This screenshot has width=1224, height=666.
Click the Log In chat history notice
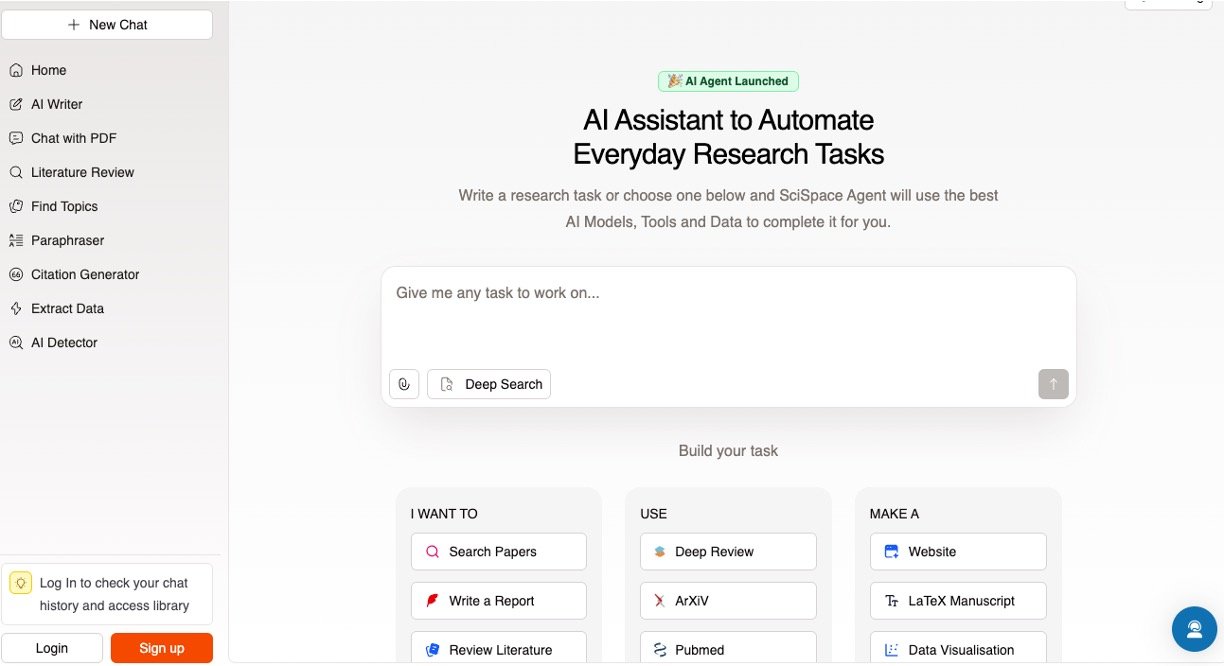pos(107,594)
